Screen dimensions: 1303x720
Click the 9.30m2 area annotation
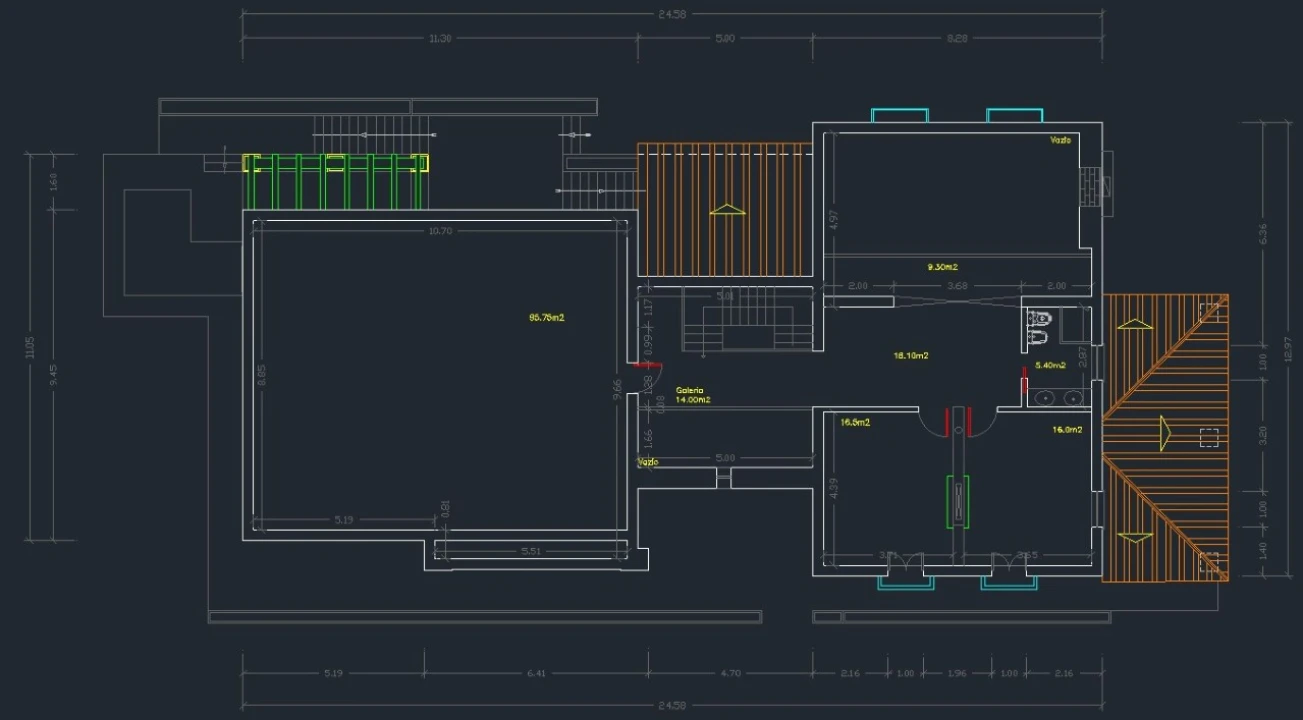pos(942,267)
